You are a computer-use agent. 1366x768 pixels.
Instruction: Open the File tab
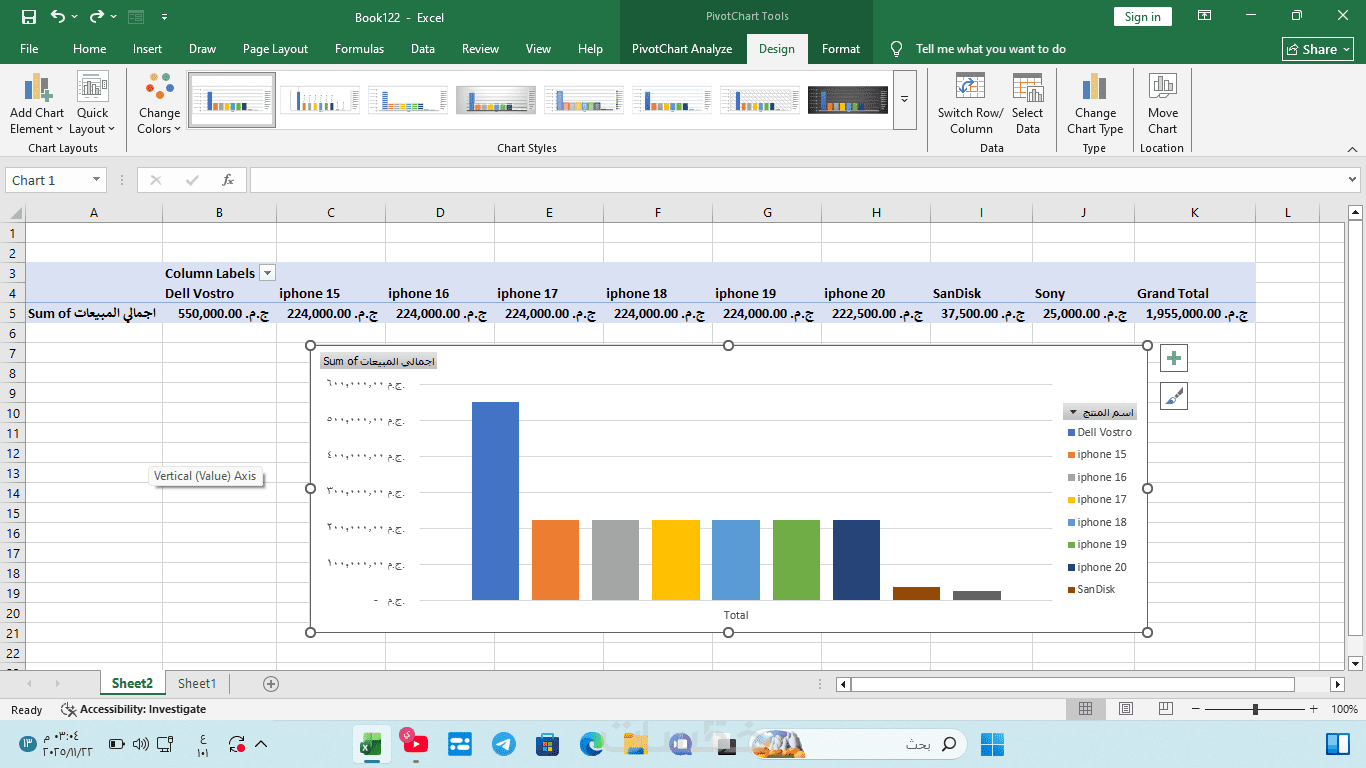tap(29, 49)
